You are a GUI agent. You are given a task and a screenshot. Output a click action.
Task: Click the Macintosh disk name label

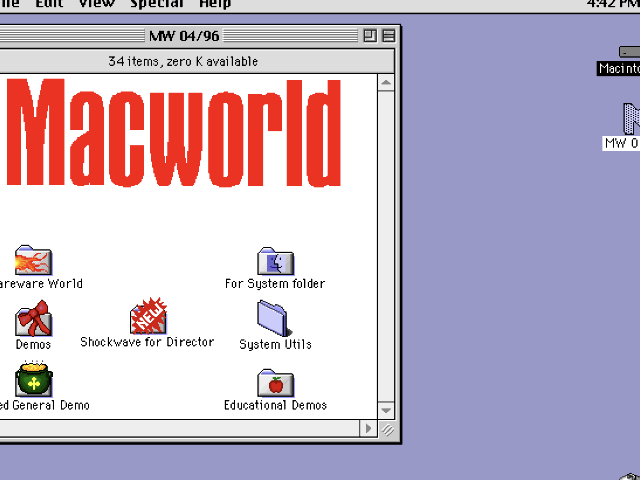618,69
